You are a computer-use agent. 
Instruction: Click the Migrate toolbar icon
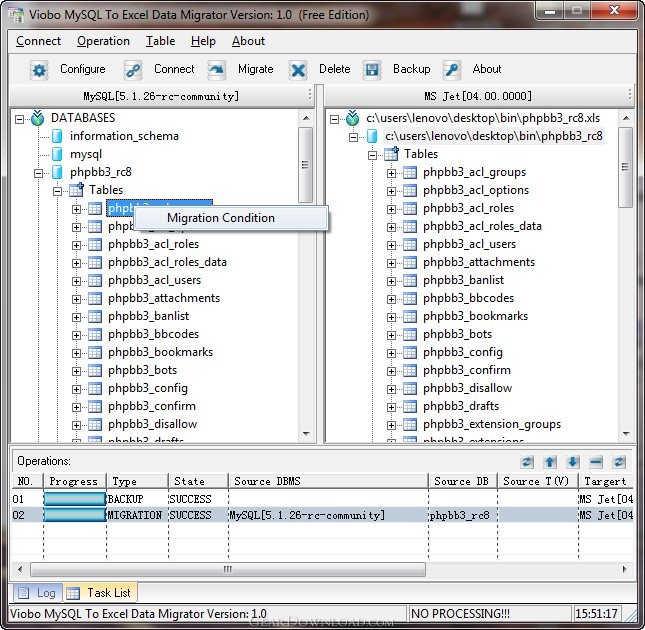(217, 70)
